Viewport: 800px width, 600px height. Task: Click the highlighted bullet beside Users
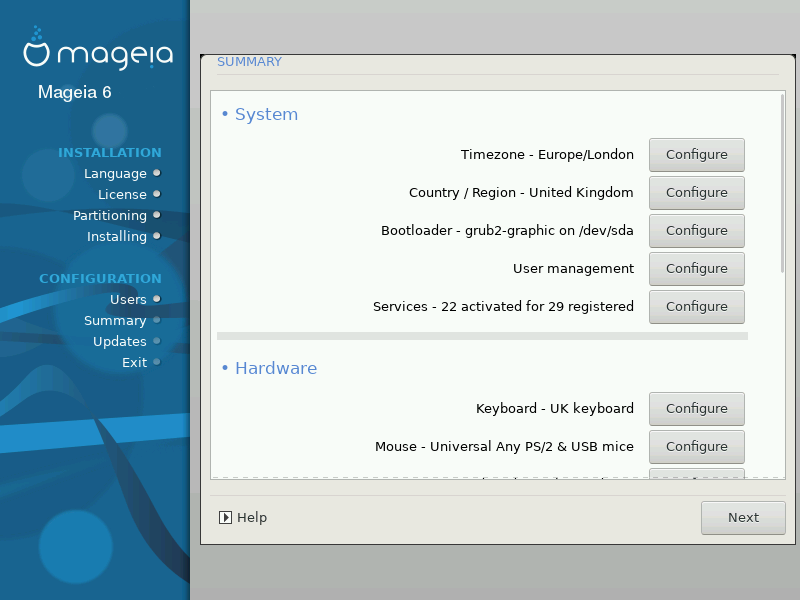tap(157, 299)
